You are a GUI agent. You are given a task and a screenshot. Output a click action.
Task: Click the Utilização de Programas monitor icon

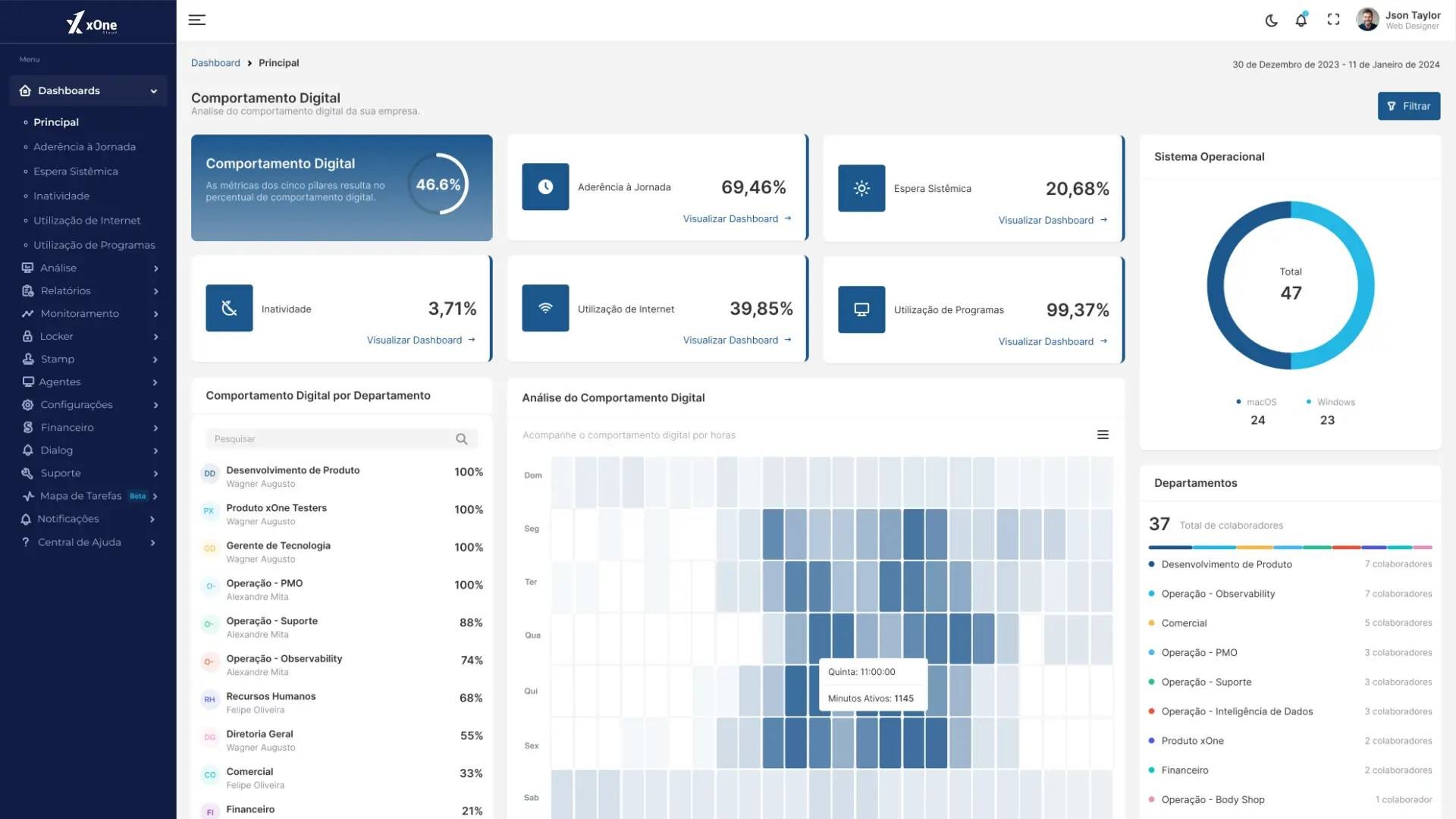point(861,309)
